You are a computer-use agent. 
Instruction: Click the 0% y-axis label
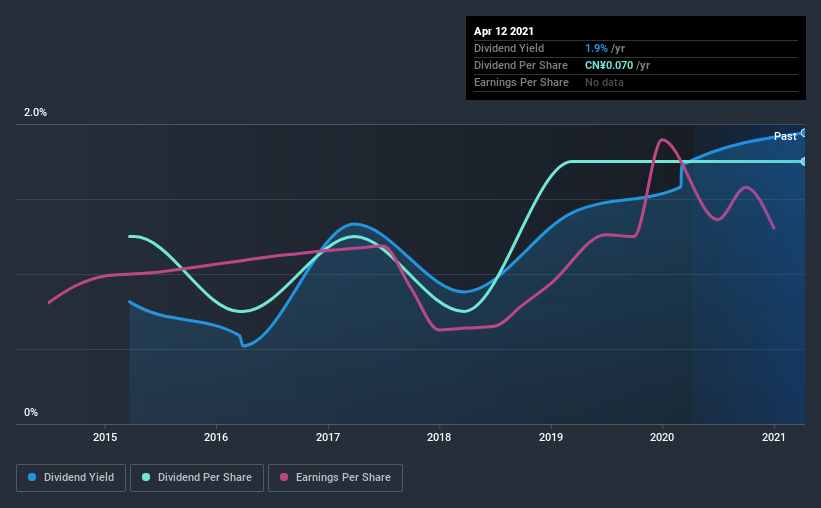[31, 412]
